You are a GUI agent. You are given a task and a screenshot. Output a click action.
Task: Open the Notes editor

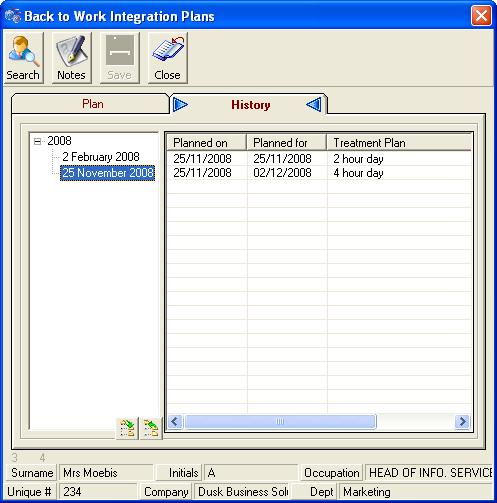(x=71, y=58)
